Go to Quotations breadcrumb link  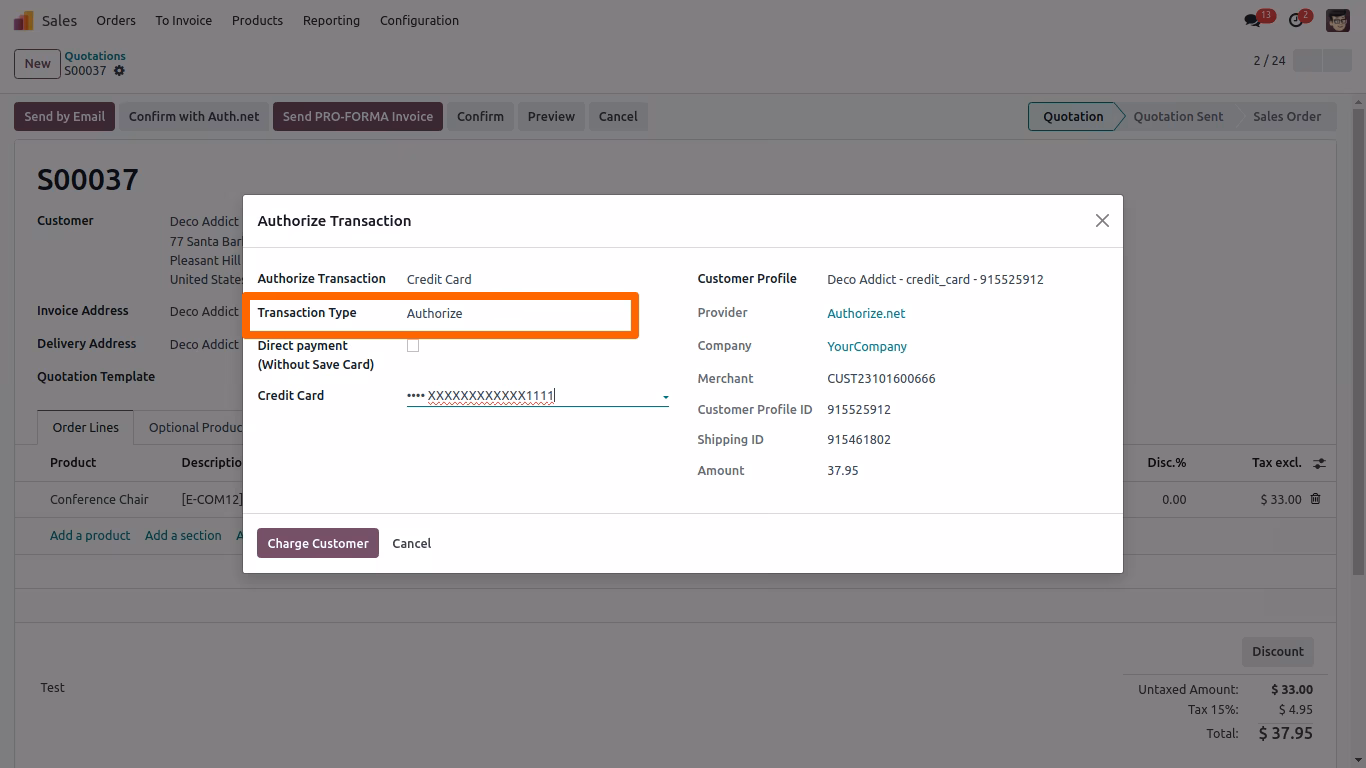(95, 56)
